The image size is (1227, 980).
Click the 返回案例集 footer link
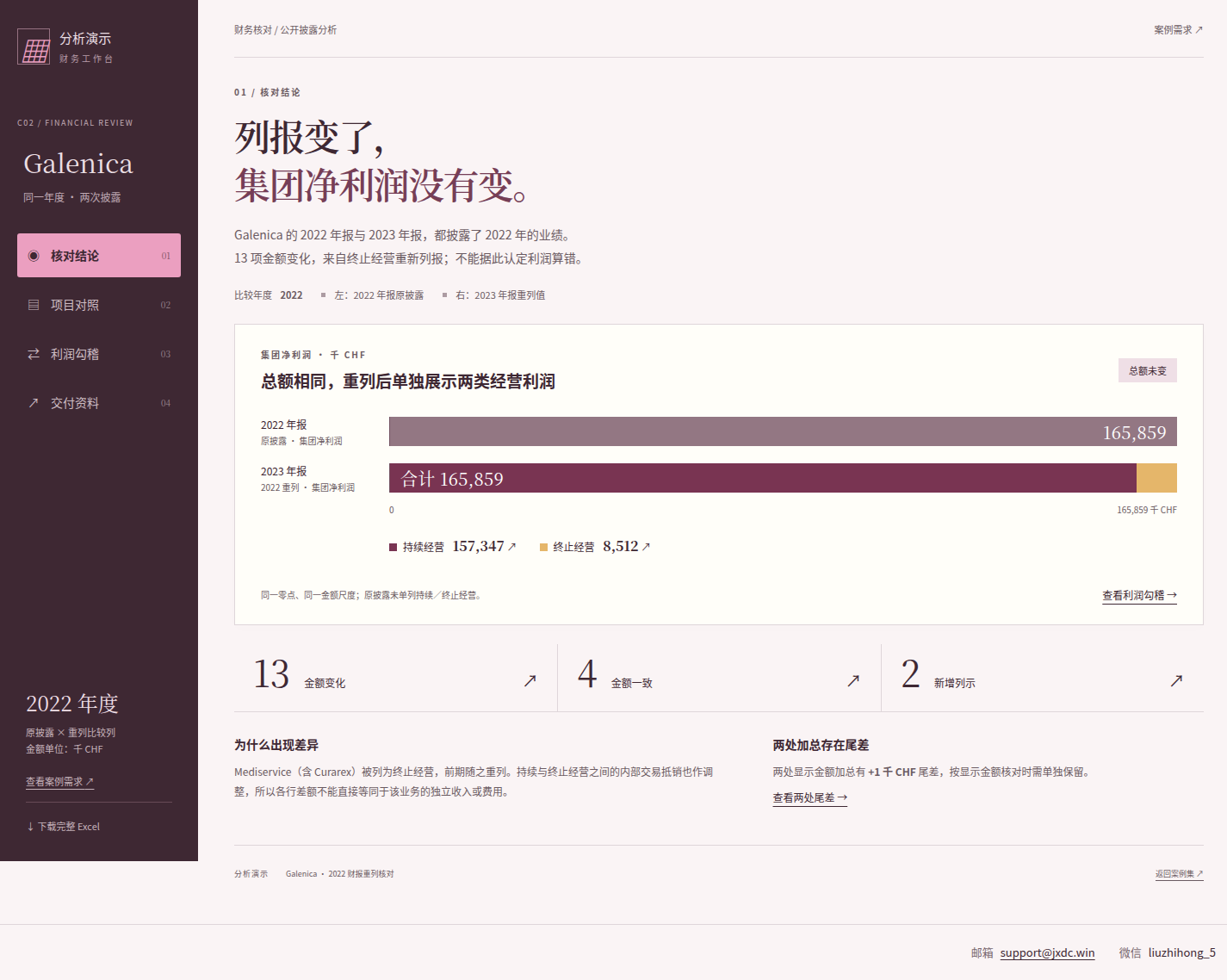pos(1179,874)
